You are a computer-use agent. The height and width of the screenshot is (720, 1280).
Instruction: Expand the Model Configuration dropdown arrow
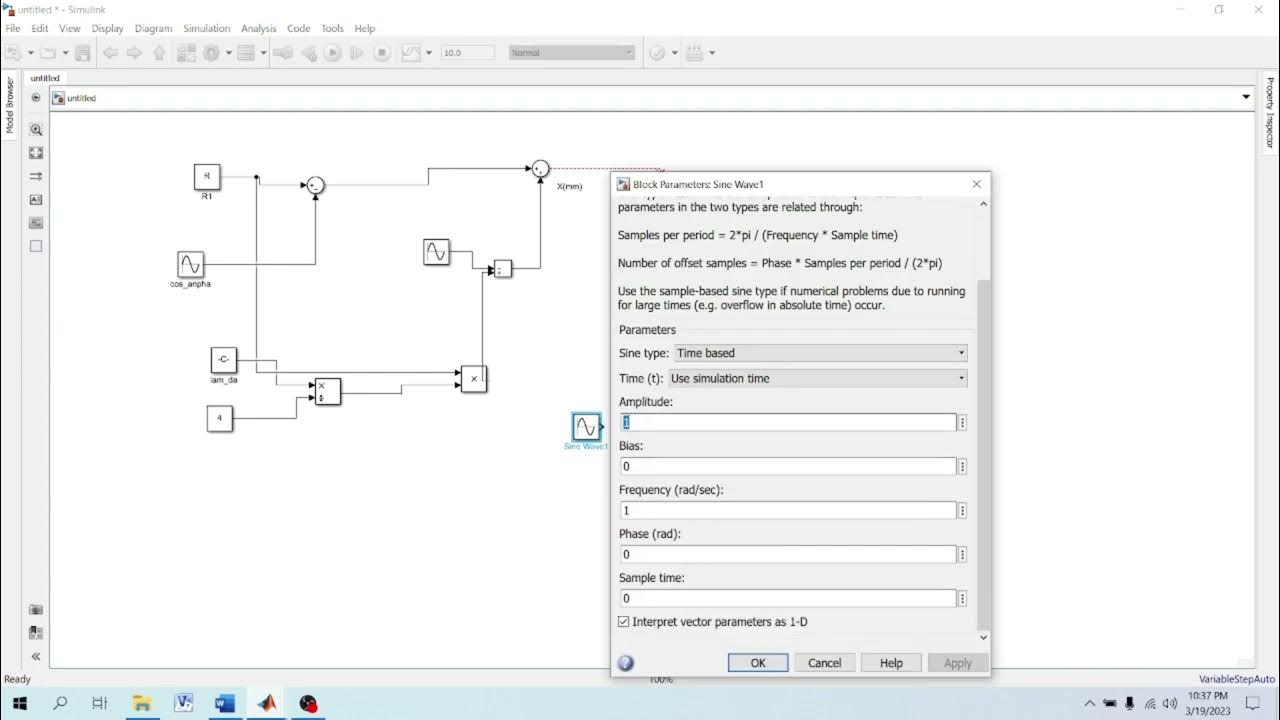pyautogui.click(x=228, y=53)
